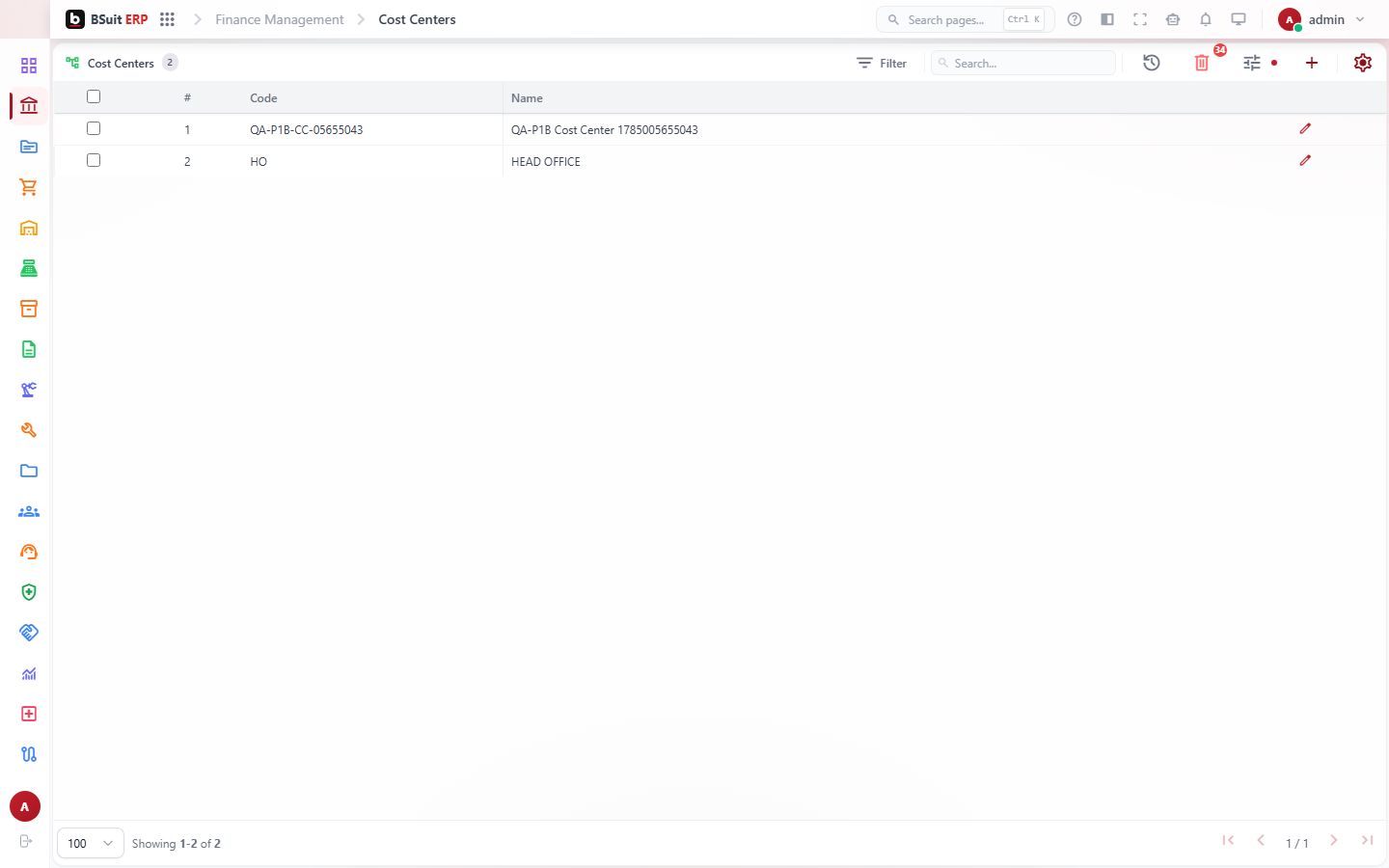The height and width of the screenshot is (868, 1389).
Task: Open the headset support module icon
Action: pyautogui.click(x=29, y=552)
